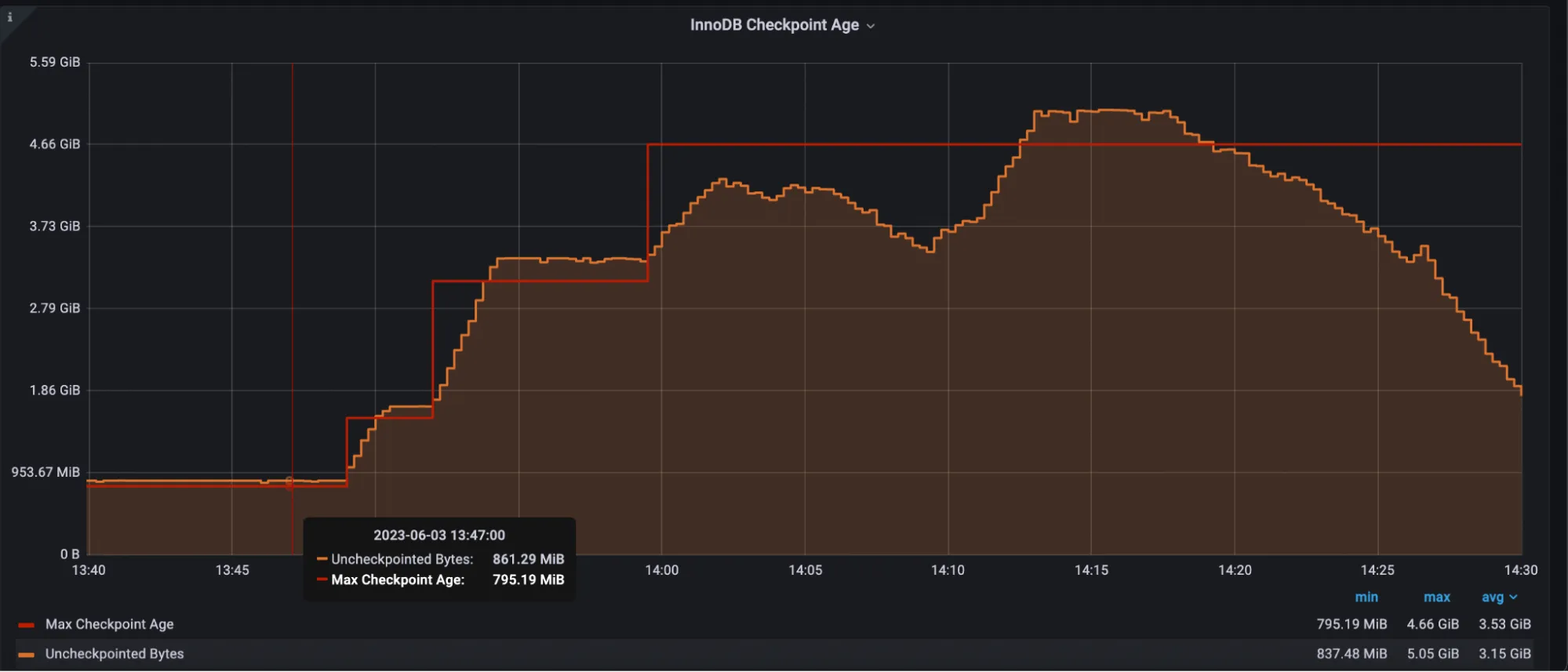Toggle the Uncheckpointed Bytes legend series
The height and width of the screenshot is (672, 1568).
[115, 654]
